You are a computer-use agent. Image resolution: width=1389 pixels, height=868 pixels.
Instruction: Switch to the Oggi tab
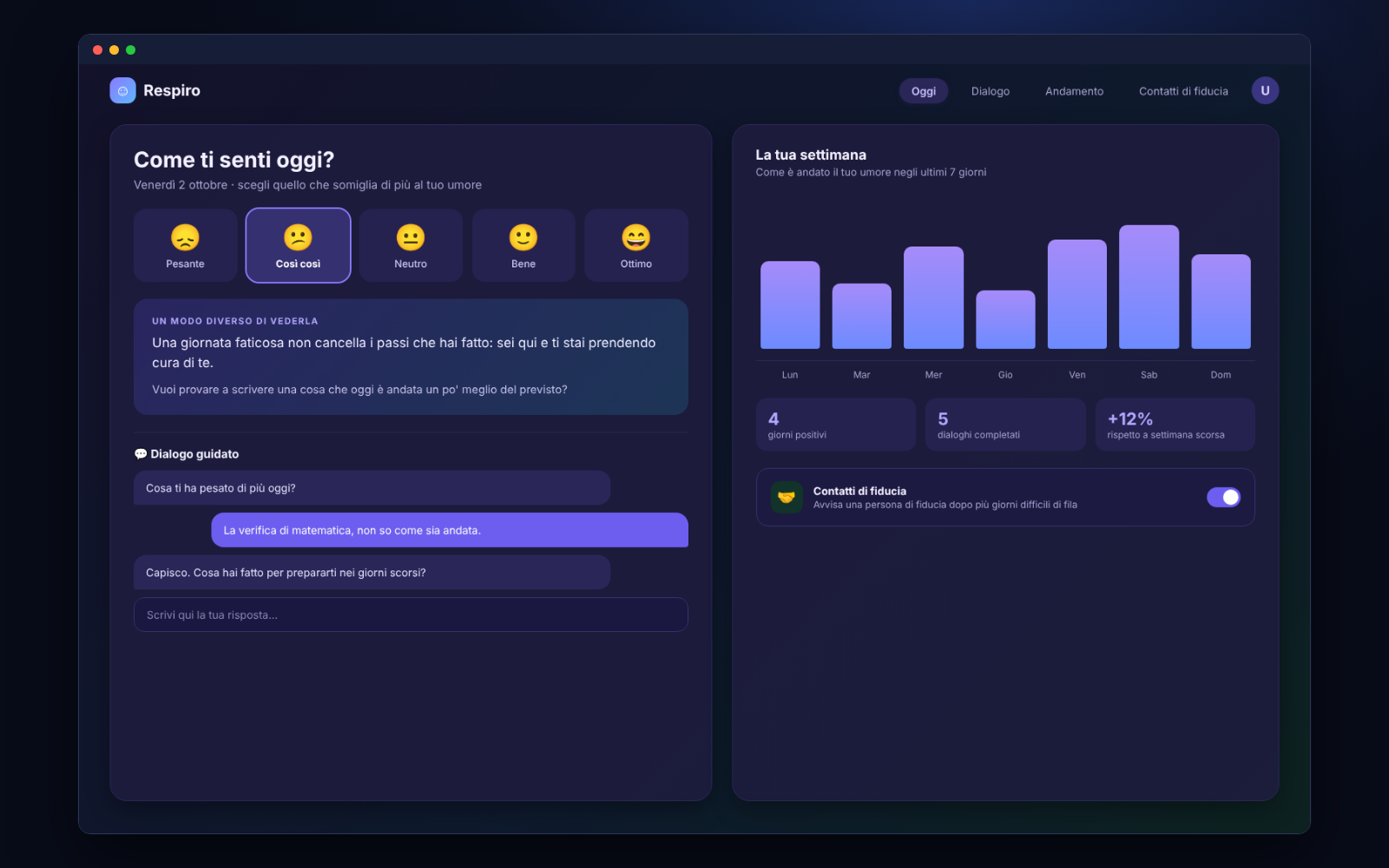[x=924, y=91]
